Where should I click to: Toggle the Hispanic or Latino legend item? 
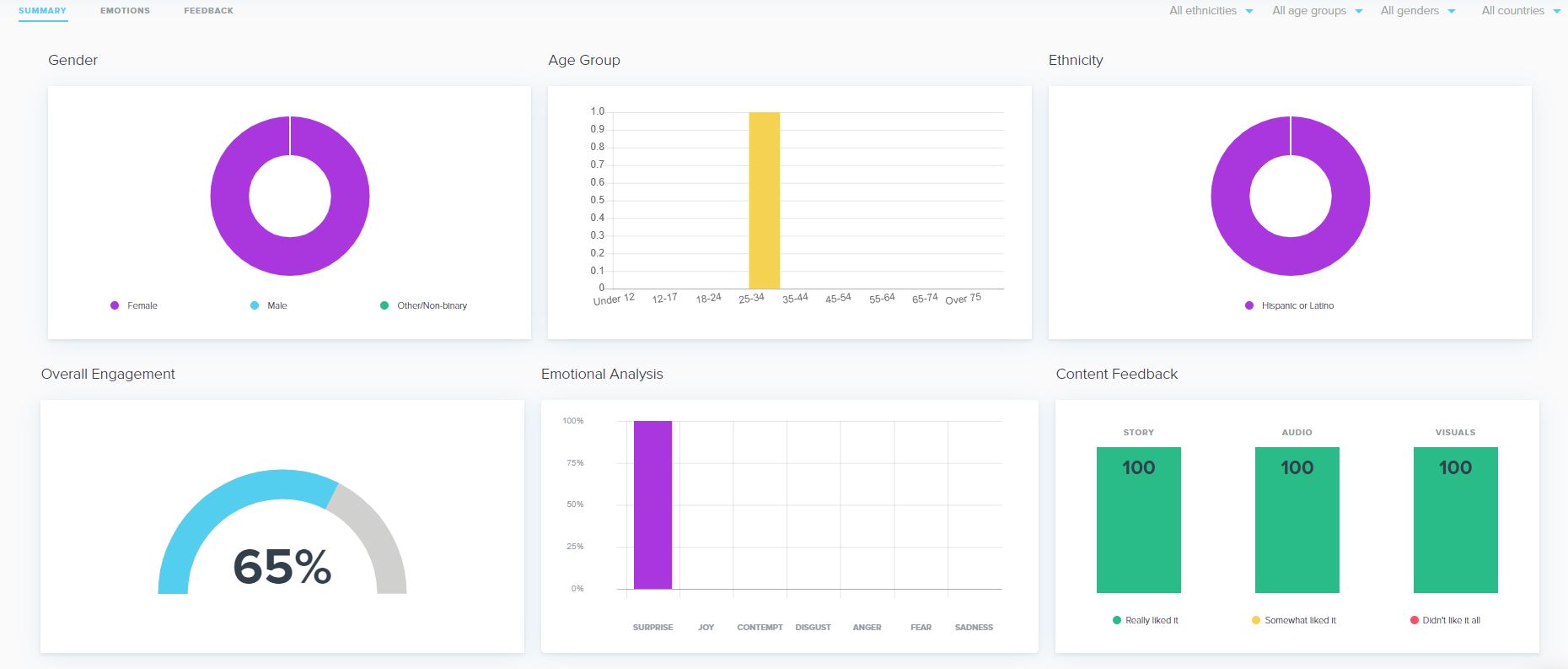pyautogui.click(x=1290, y=305)
